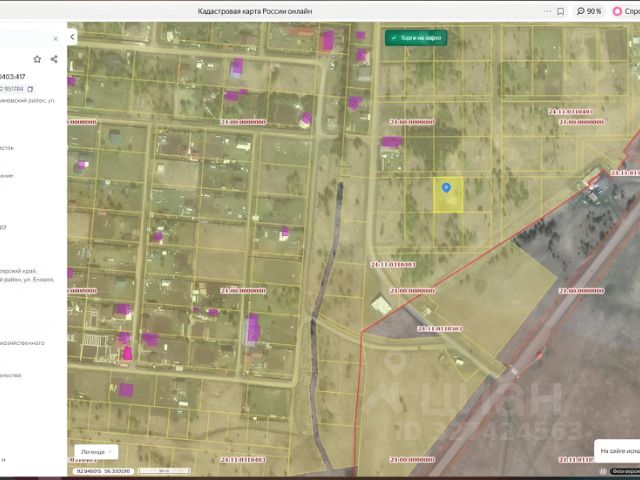Screen dimensions: 640x480
Task: Click the parcel number ending in 403:417
Action: tap(12, 76)
